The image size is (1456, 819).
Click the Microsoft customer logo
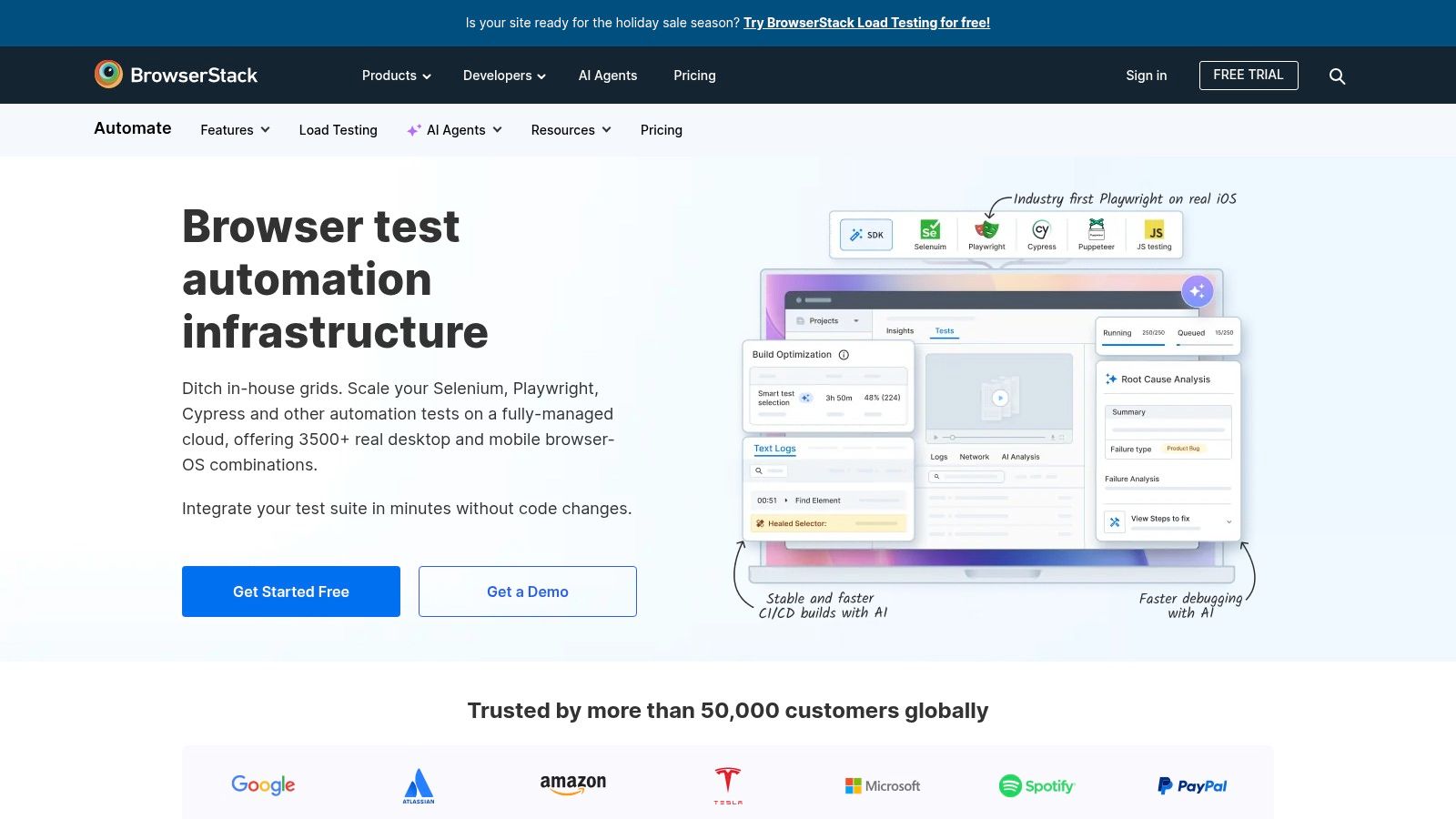click(883, 785)
